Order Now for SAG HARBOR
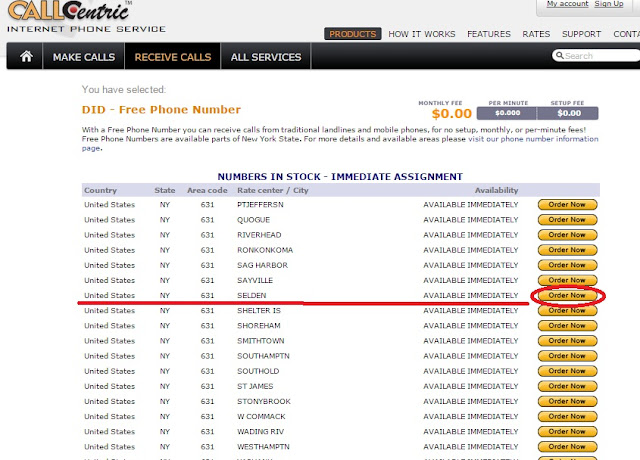This screenshot has width=640, height=460. (567, 265)
